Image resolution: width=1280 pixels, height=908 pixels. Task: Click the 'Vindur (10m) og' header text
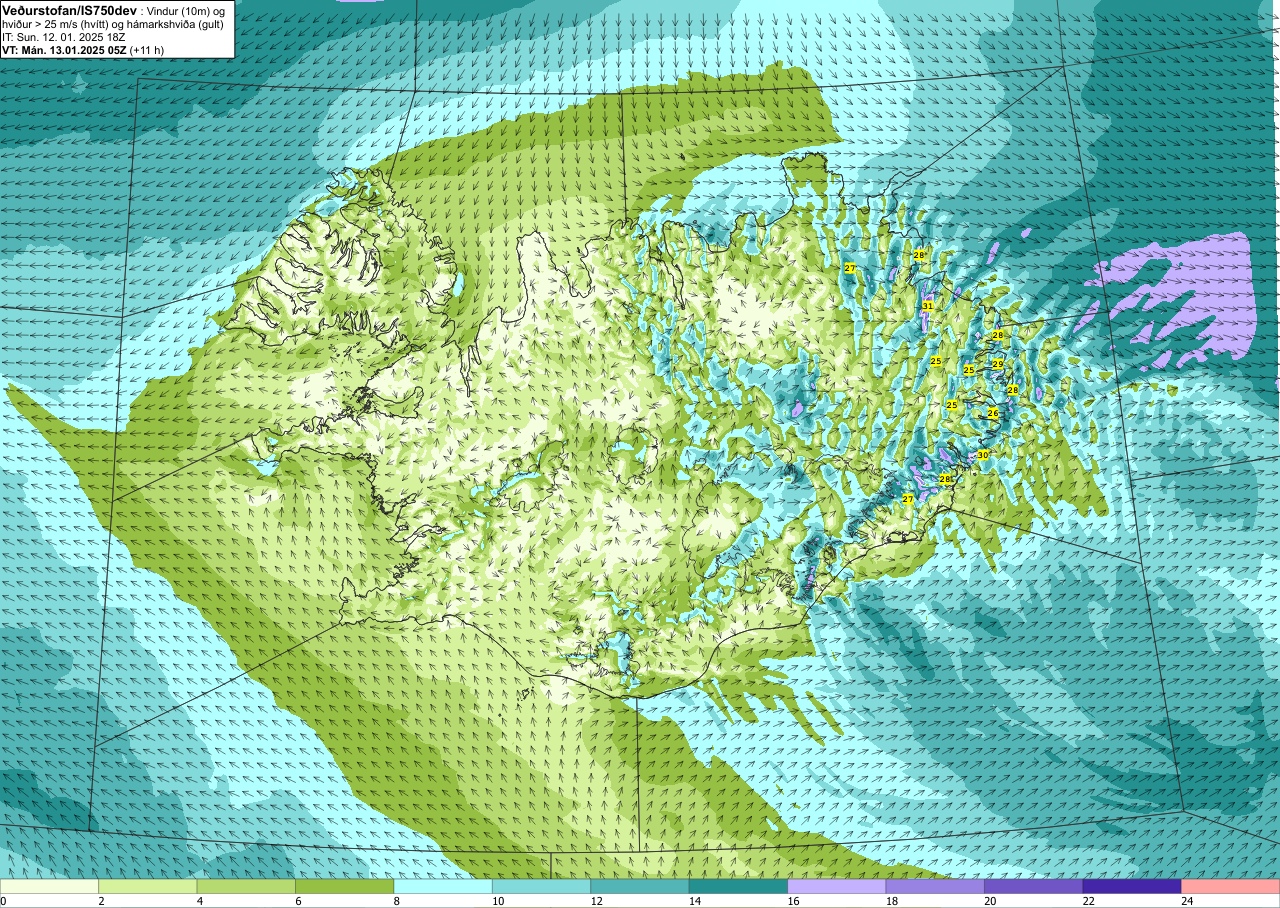186,10
